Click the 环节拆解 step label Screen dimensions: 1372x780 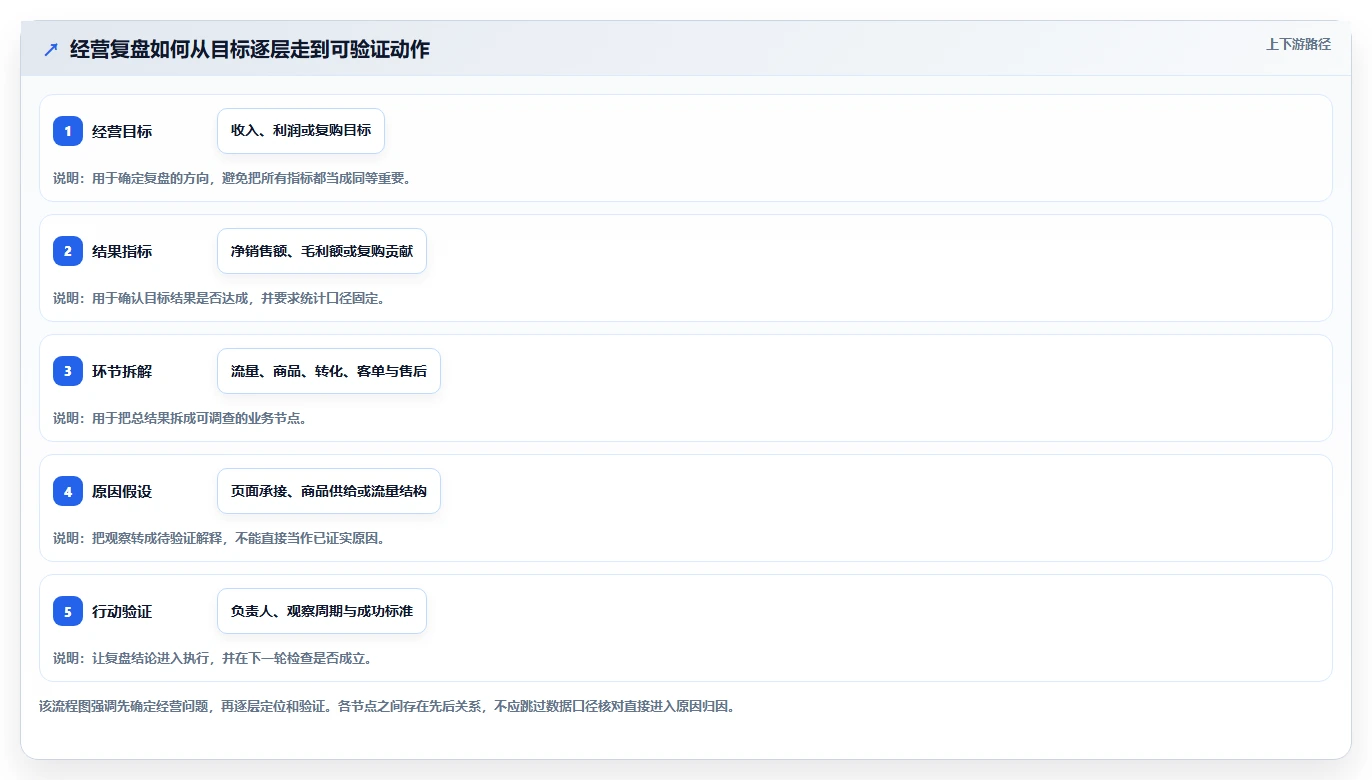pyautogui.click(x=122, y=371)
